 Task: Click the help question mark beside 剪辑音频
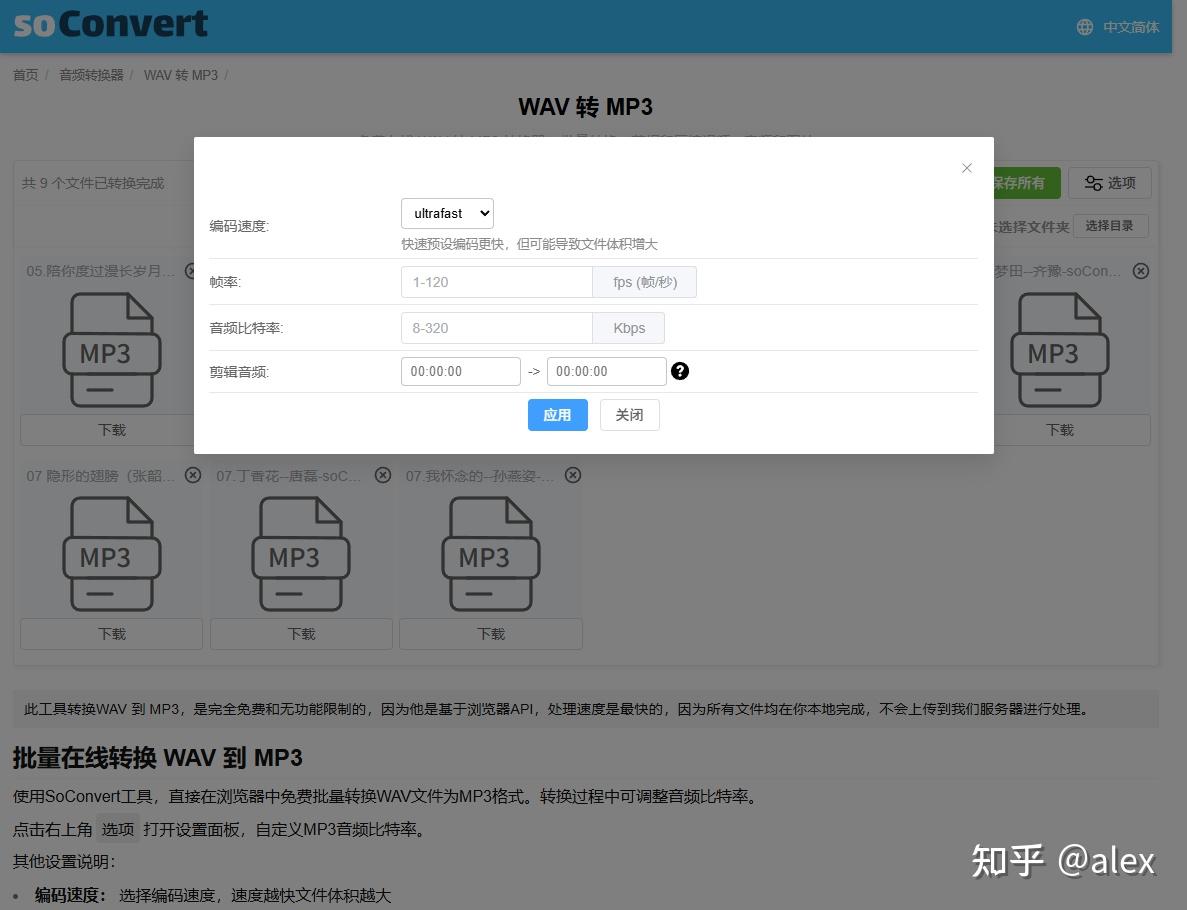click(680, 371)
